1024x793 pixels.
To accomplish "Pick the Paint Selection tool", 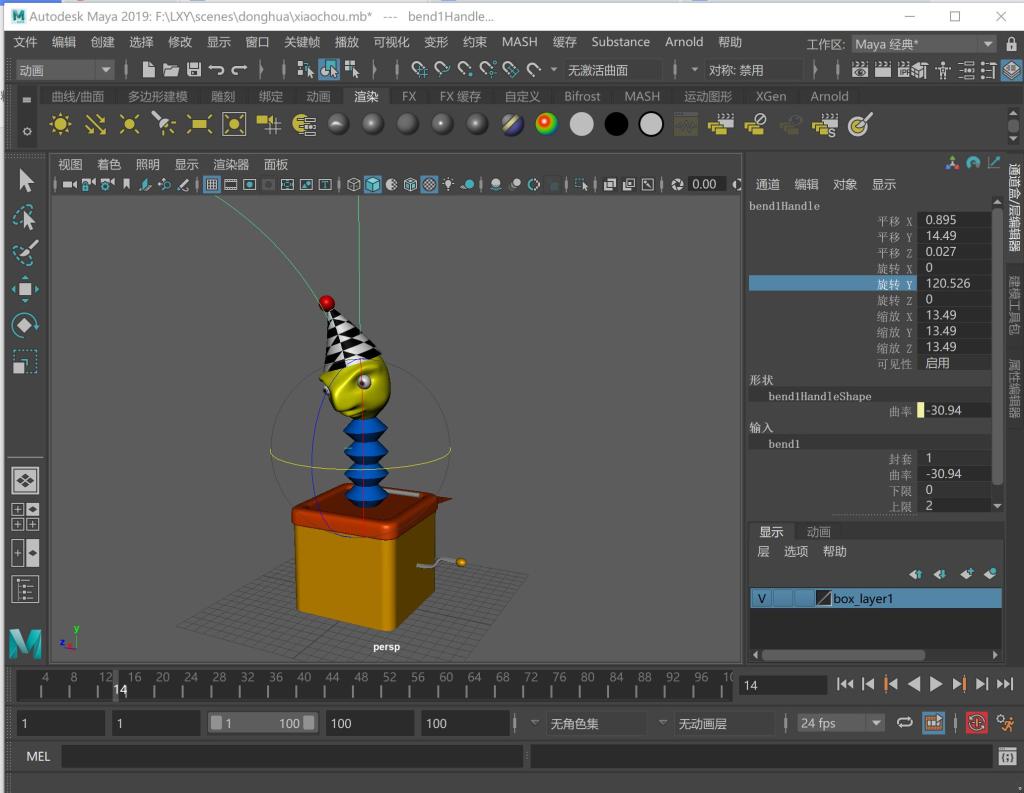I will (25, 253).
